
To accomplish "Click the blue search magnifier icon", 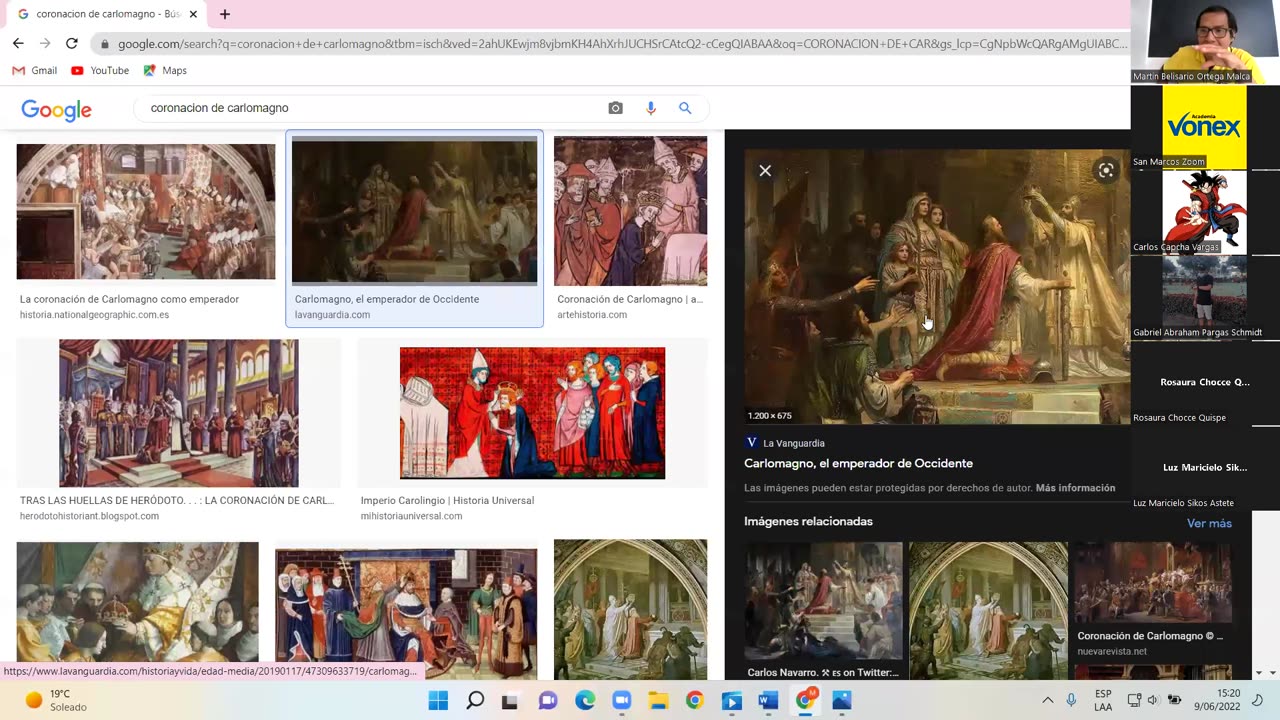I will [685, 108].
